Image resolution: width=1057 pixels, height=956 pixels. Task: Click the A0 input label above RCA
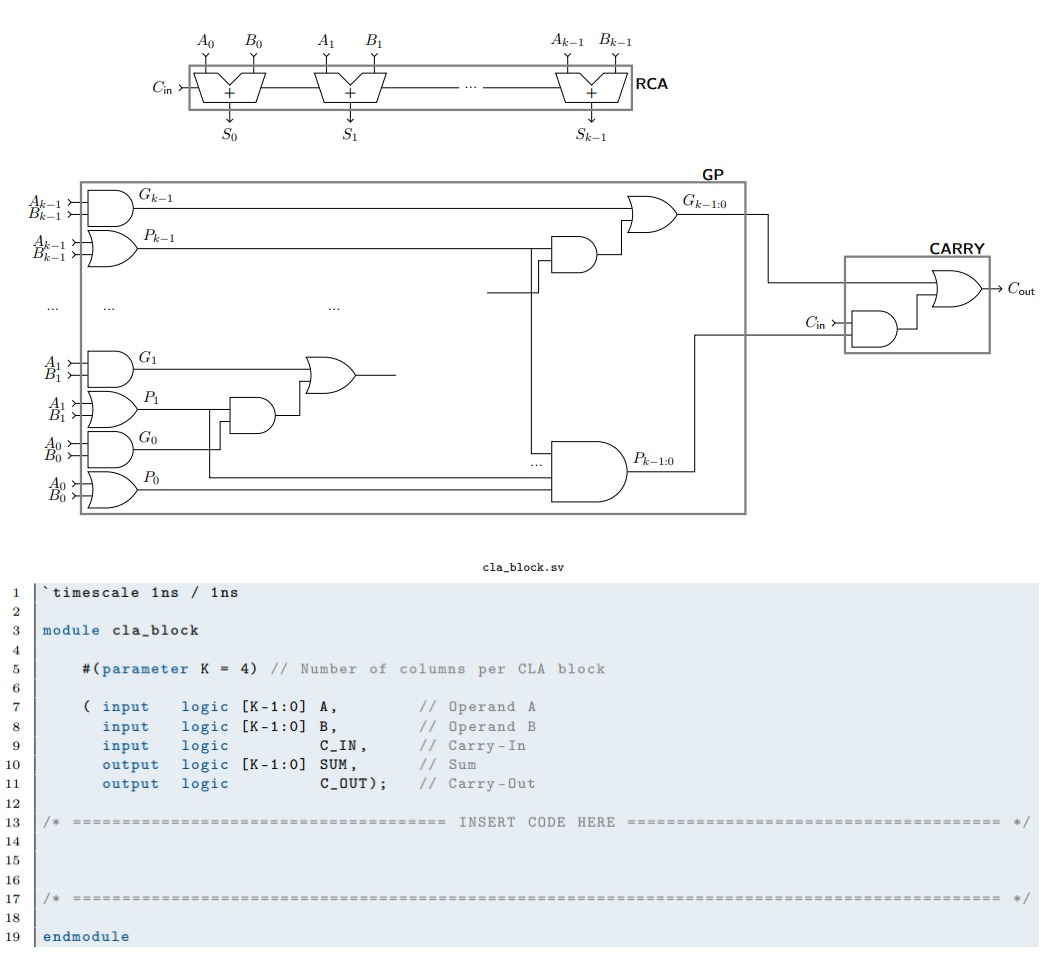pos(206,41)
